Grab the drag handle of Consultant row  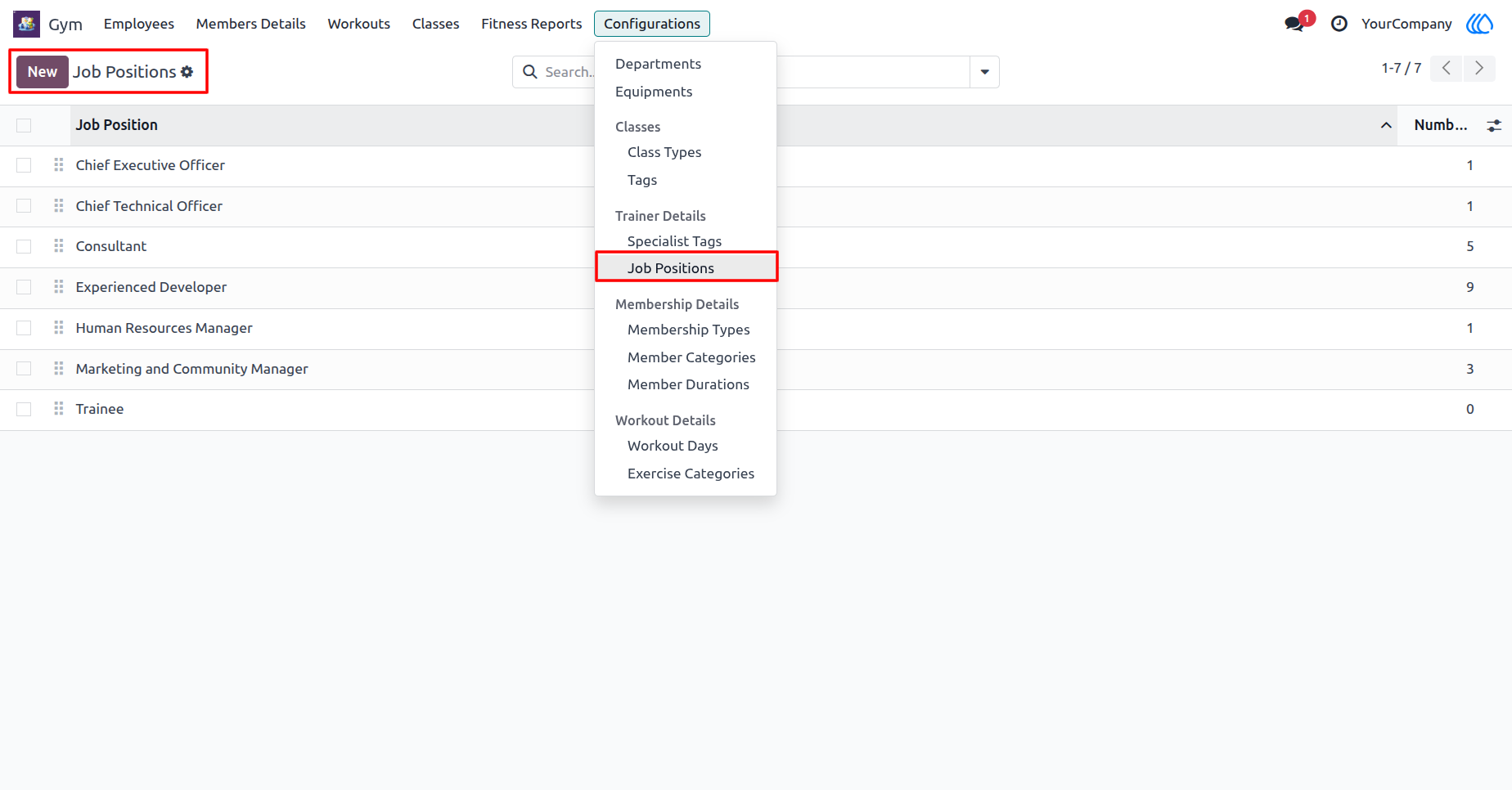pos(59,246)
